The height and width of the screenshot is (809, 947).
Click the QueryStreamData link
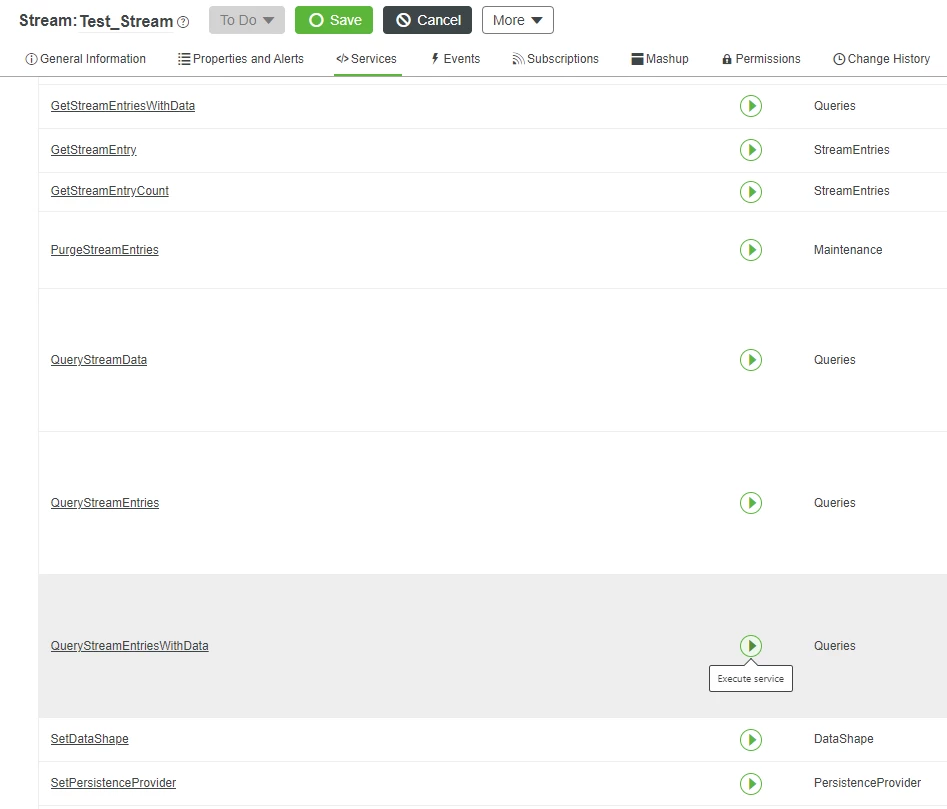[x=99, y=360]
